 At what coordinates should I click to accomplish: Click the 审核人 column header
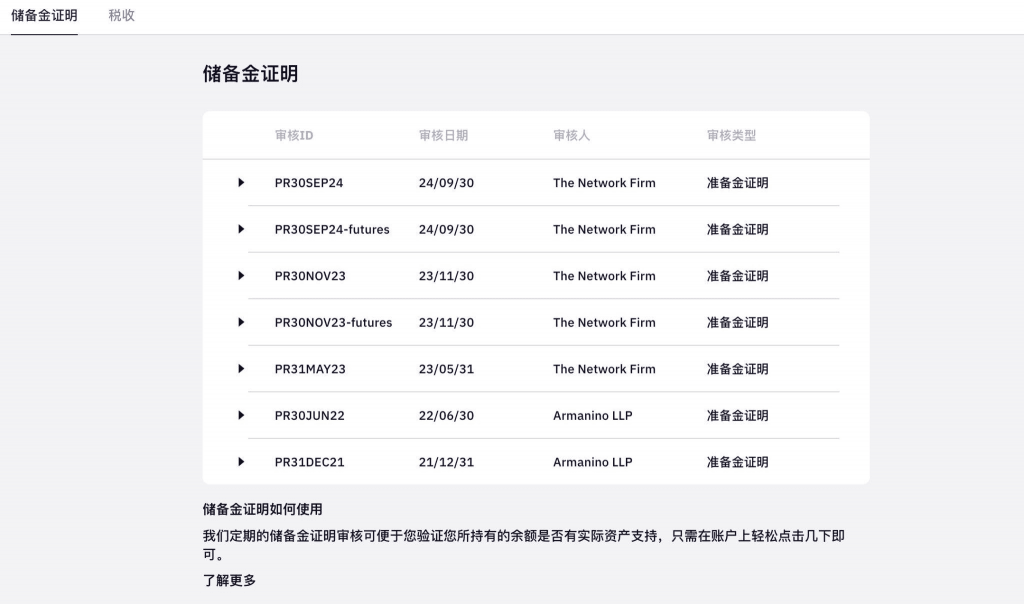(x=571, y=135)
